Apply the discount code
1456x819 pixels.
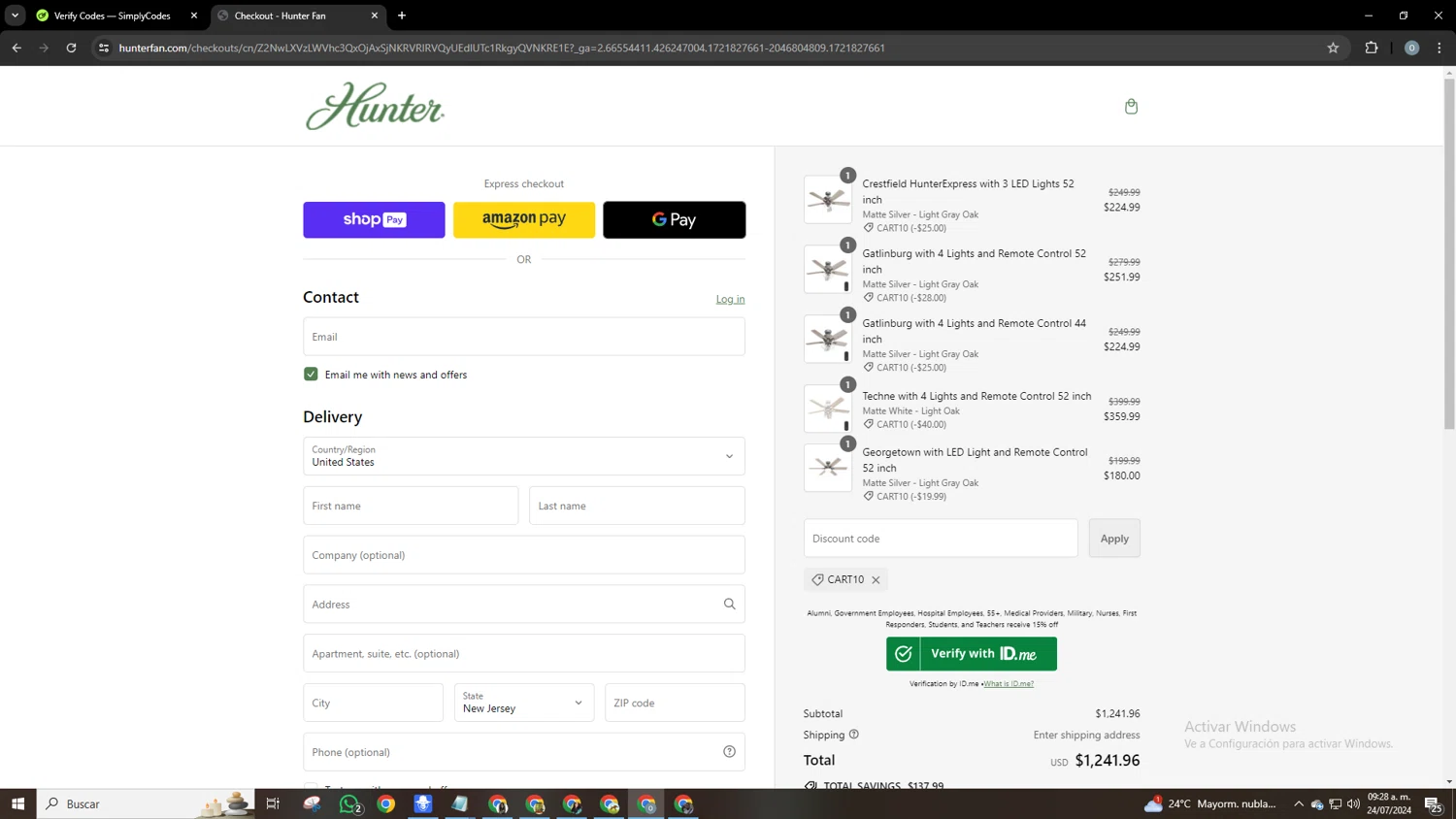pos(1114,539)
